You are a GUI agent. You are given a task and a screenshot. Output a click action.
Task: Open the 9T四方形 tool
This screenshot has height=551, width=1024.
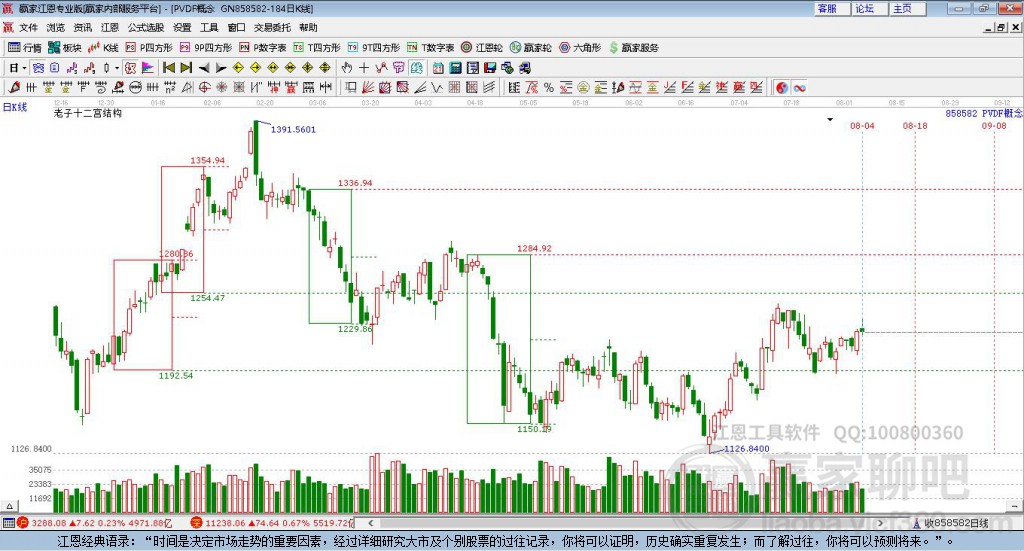click(374, 48)
